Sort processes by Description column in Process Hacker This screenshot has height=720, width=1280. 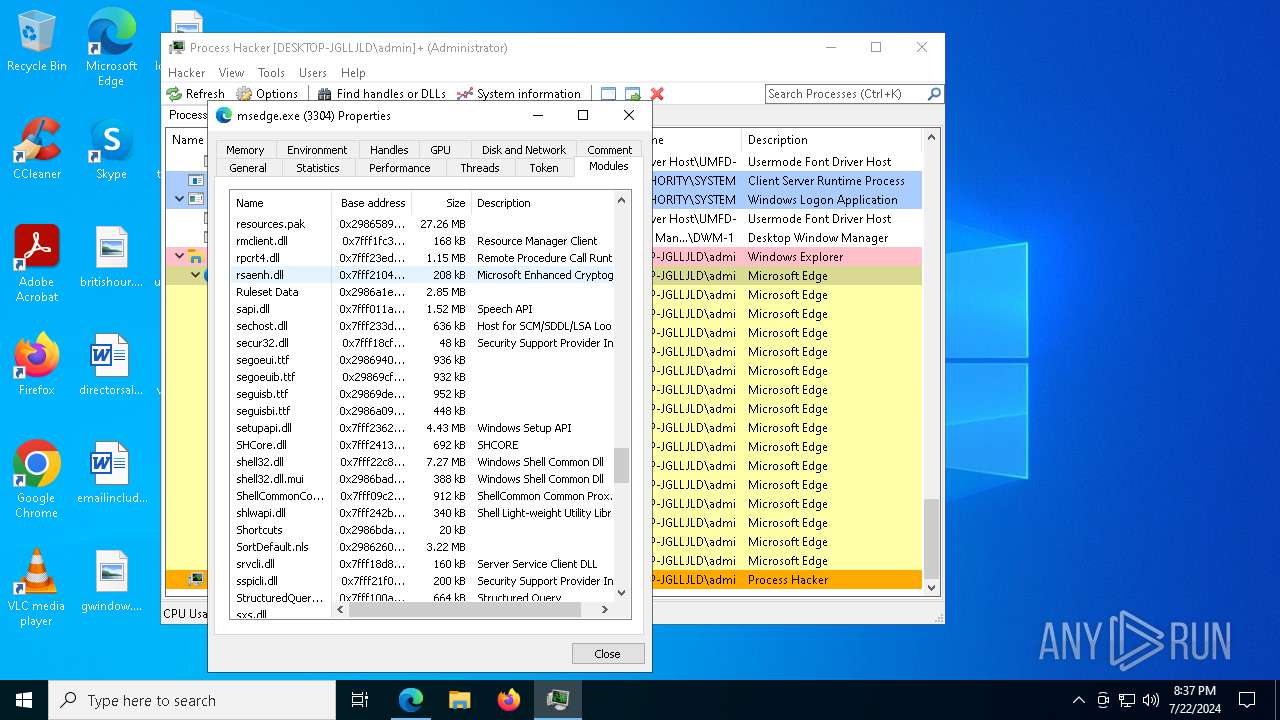(831, 140)
